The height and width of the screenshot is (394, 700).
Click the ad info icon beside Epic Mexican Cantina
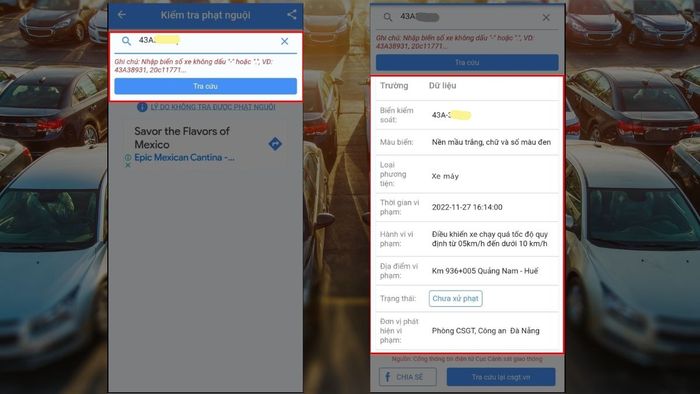(x=128, y=158)
